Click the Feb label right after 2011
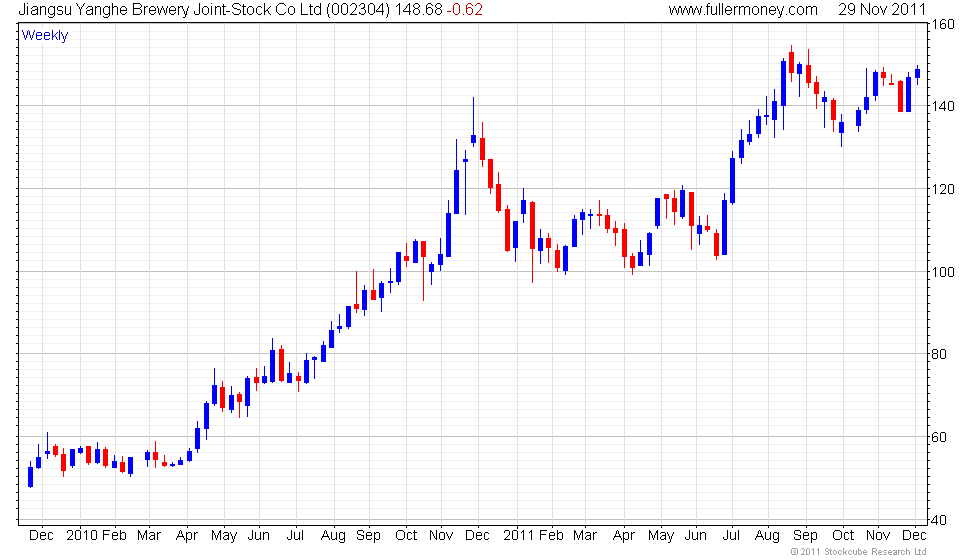 tap(551, 536)
